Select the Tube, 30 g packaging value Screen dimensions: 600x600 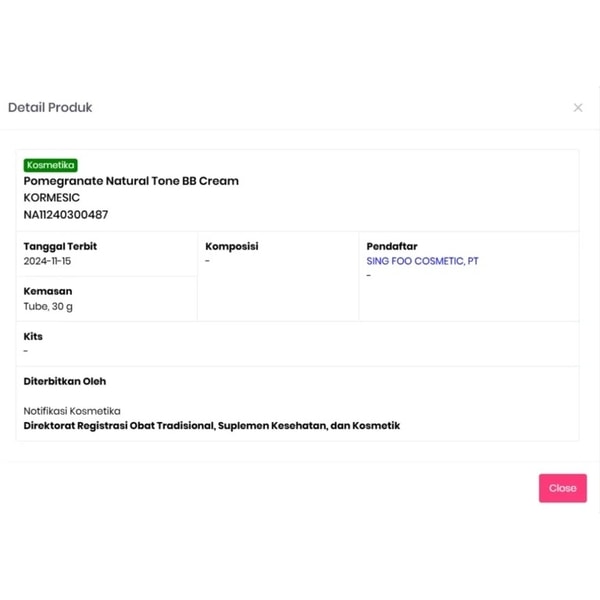48,306
